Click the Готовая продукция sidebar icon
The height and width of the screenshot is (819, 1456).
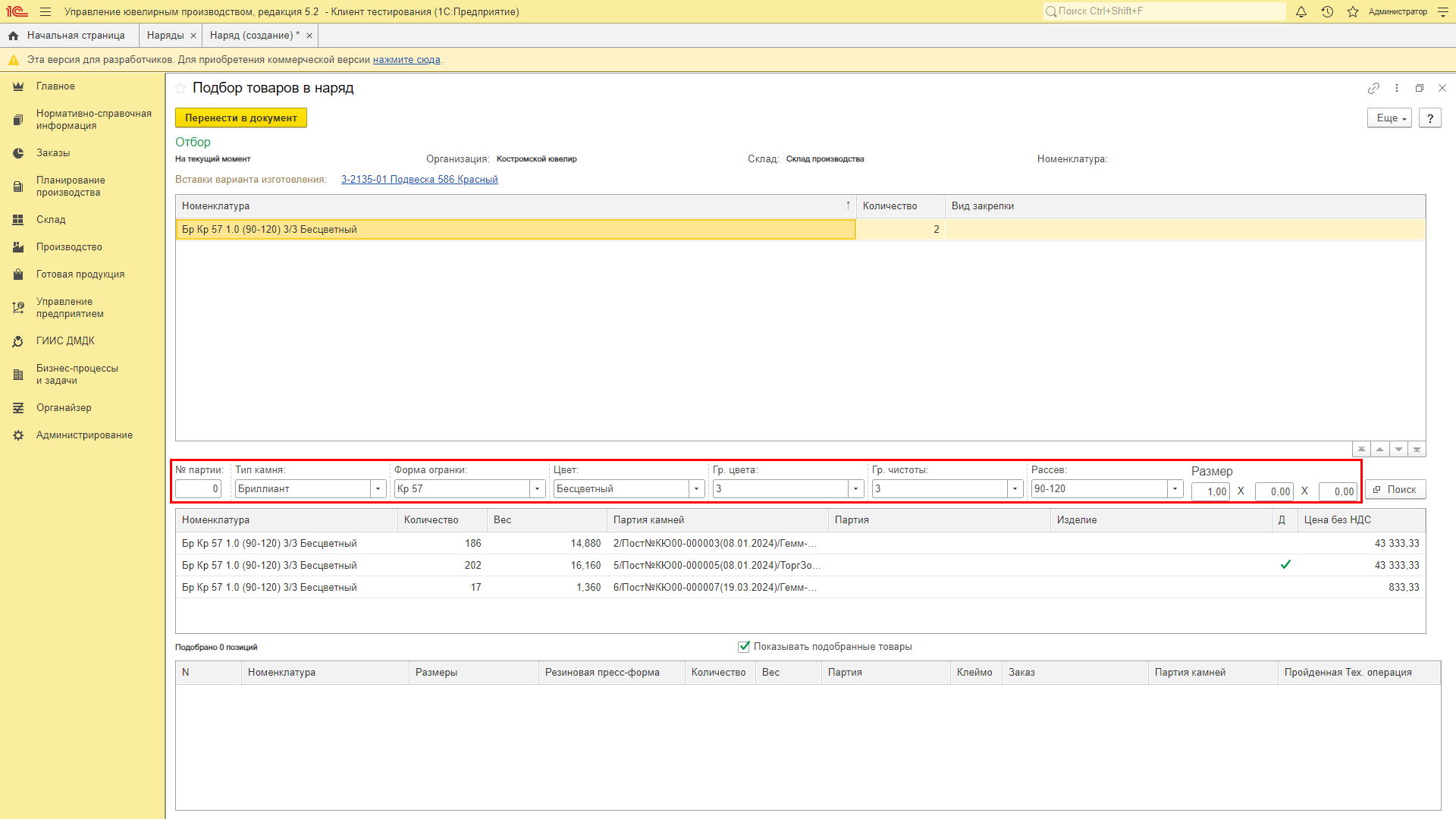(x=18, y=275)
